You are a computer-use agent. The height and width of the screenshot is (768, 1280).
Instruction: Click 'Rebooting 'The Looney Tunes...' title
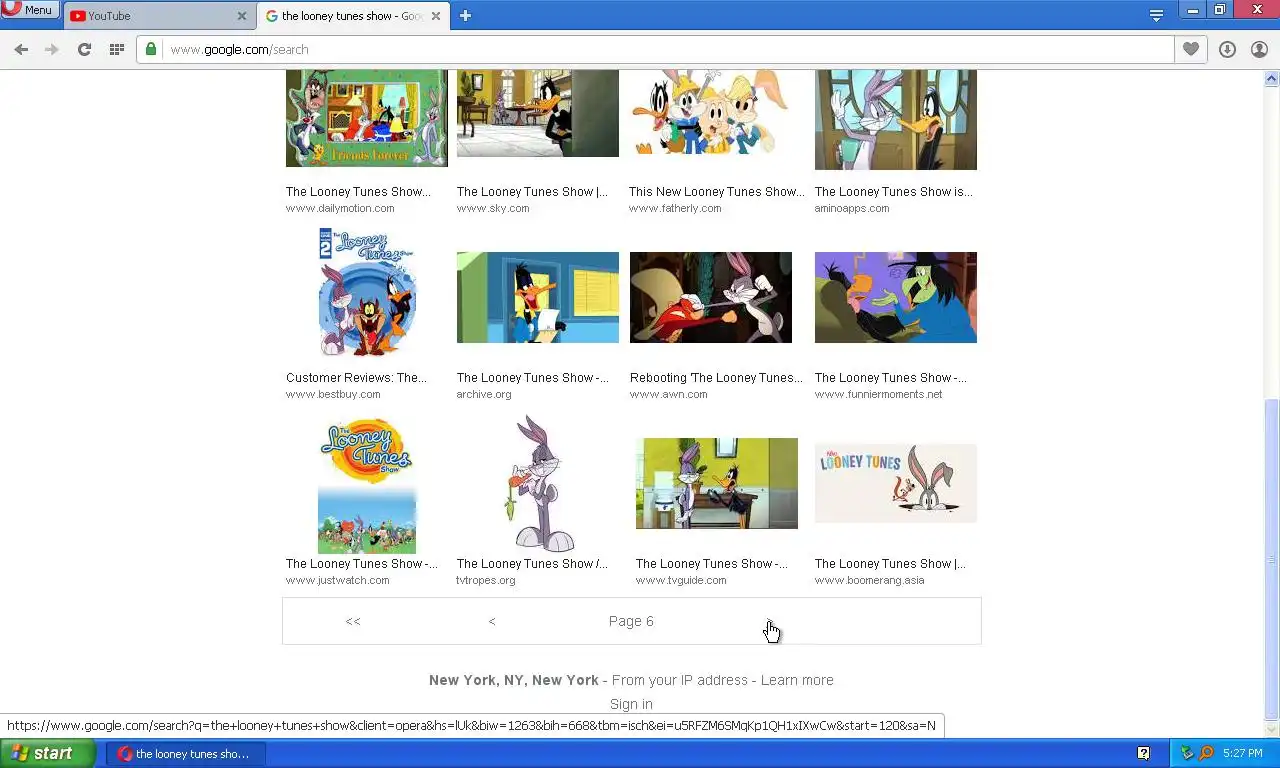(x=716, y=378)
